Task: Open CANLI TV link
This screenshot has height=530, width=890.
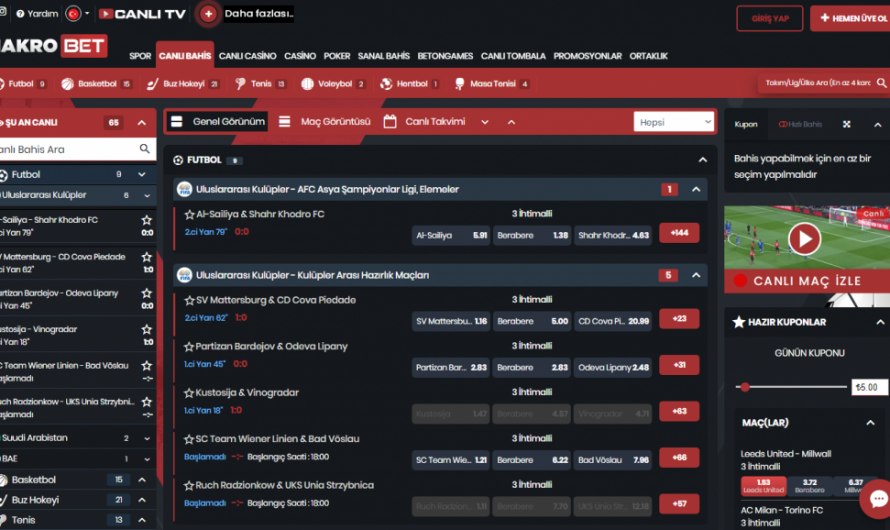Action: (x=142, y=14)
